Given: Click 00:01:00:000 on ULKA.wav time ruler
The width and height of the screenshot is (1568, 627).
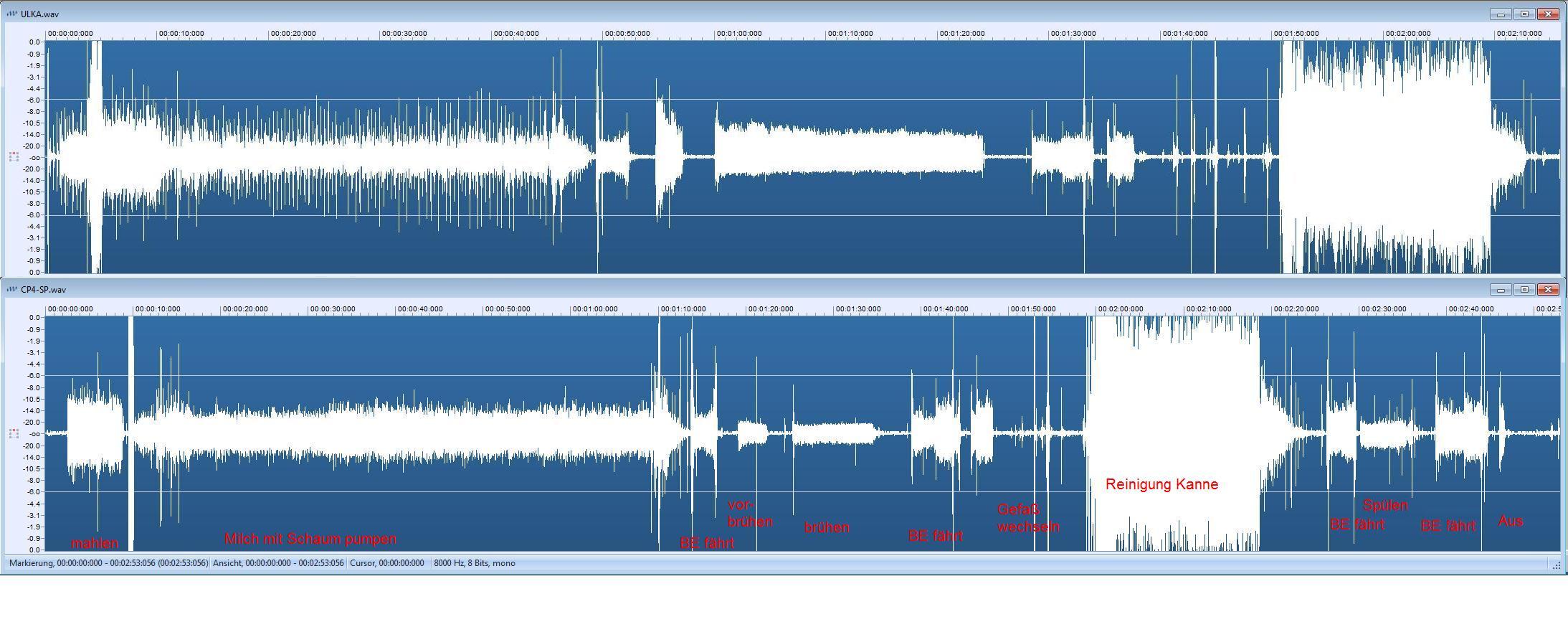Looking at the screenshot, I should click(x=738, y=34).
